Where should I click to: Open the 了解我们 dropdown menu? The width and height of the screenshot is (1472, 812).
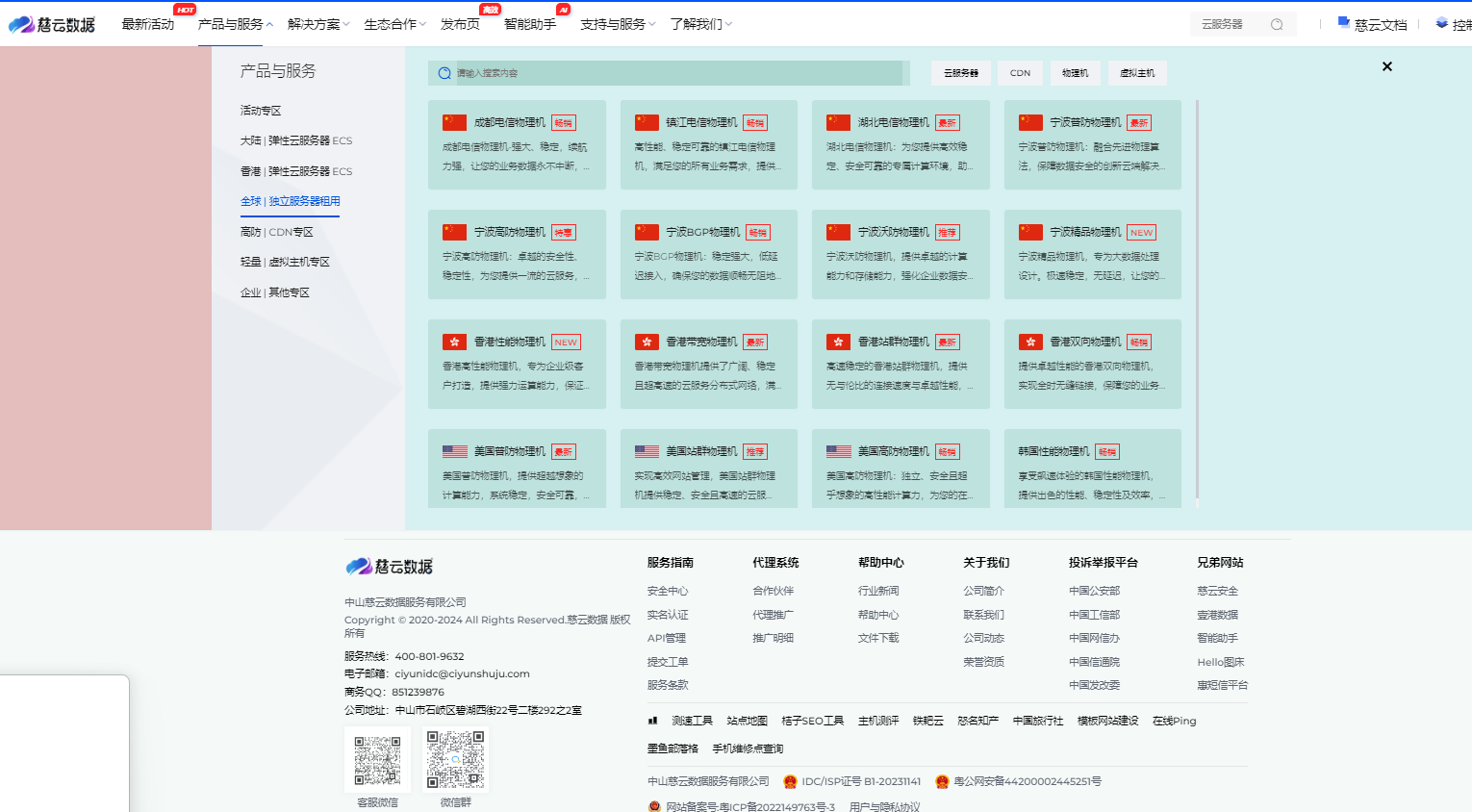700,24
